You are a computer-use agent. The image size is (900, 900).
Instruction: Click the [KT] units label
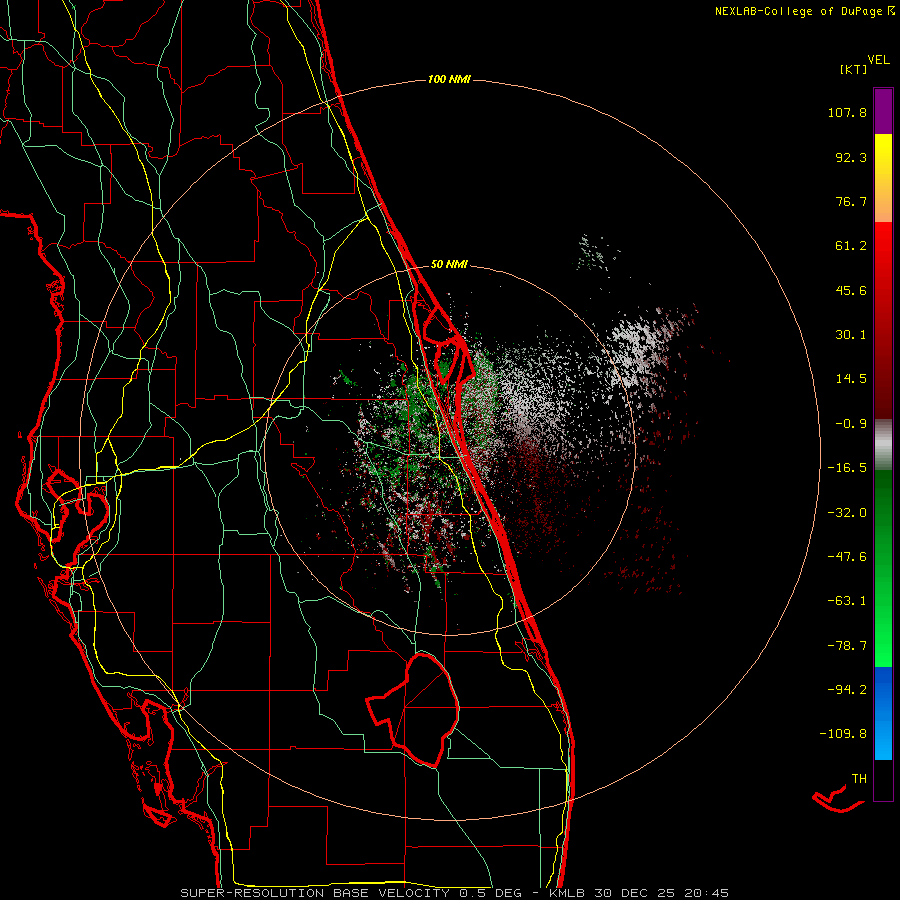click(854, 69)
